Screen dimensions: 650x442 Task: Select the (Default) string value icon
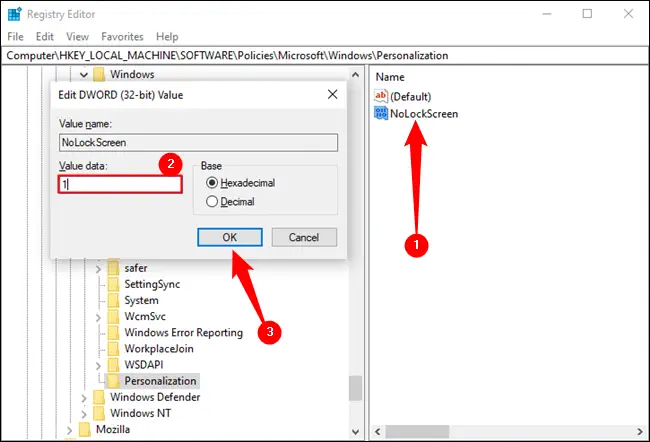[x=381, y=96]
